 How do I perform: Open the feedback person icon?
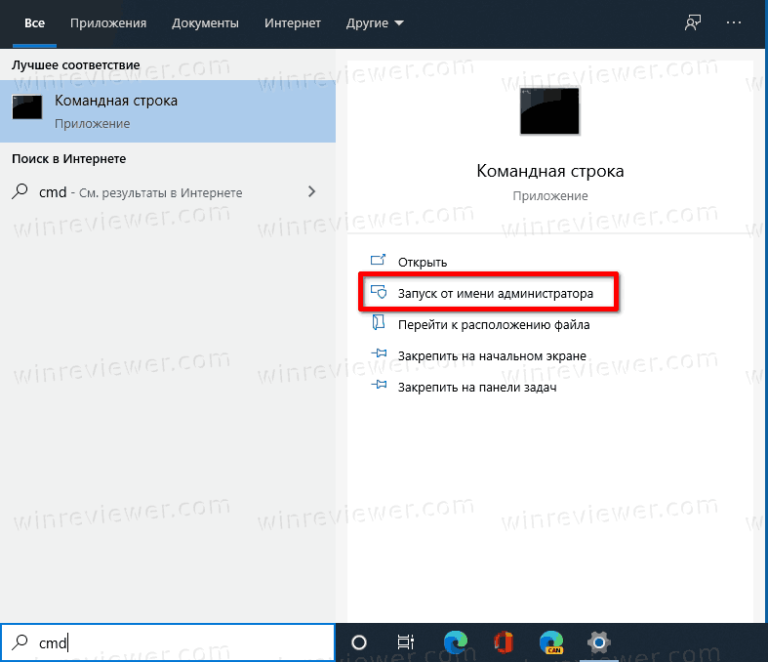click(693, 23)
